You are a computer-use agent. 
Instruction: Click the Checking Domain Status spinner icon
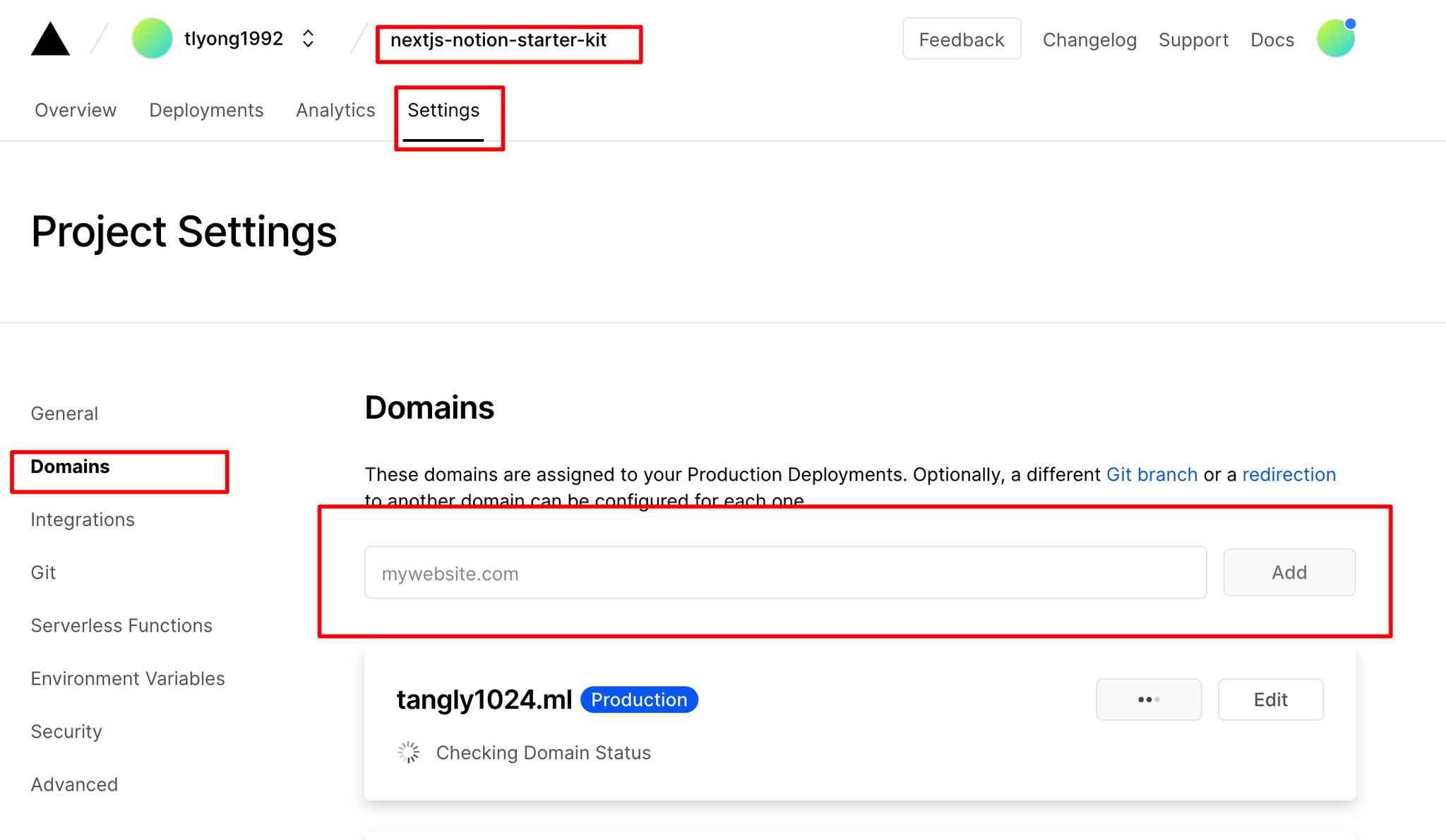[x=409, y=752]
